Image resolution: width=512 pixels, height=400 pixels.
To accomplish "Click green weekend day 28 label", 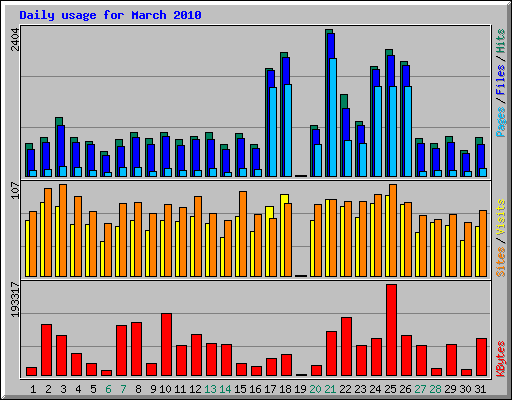I will point(435,389).
